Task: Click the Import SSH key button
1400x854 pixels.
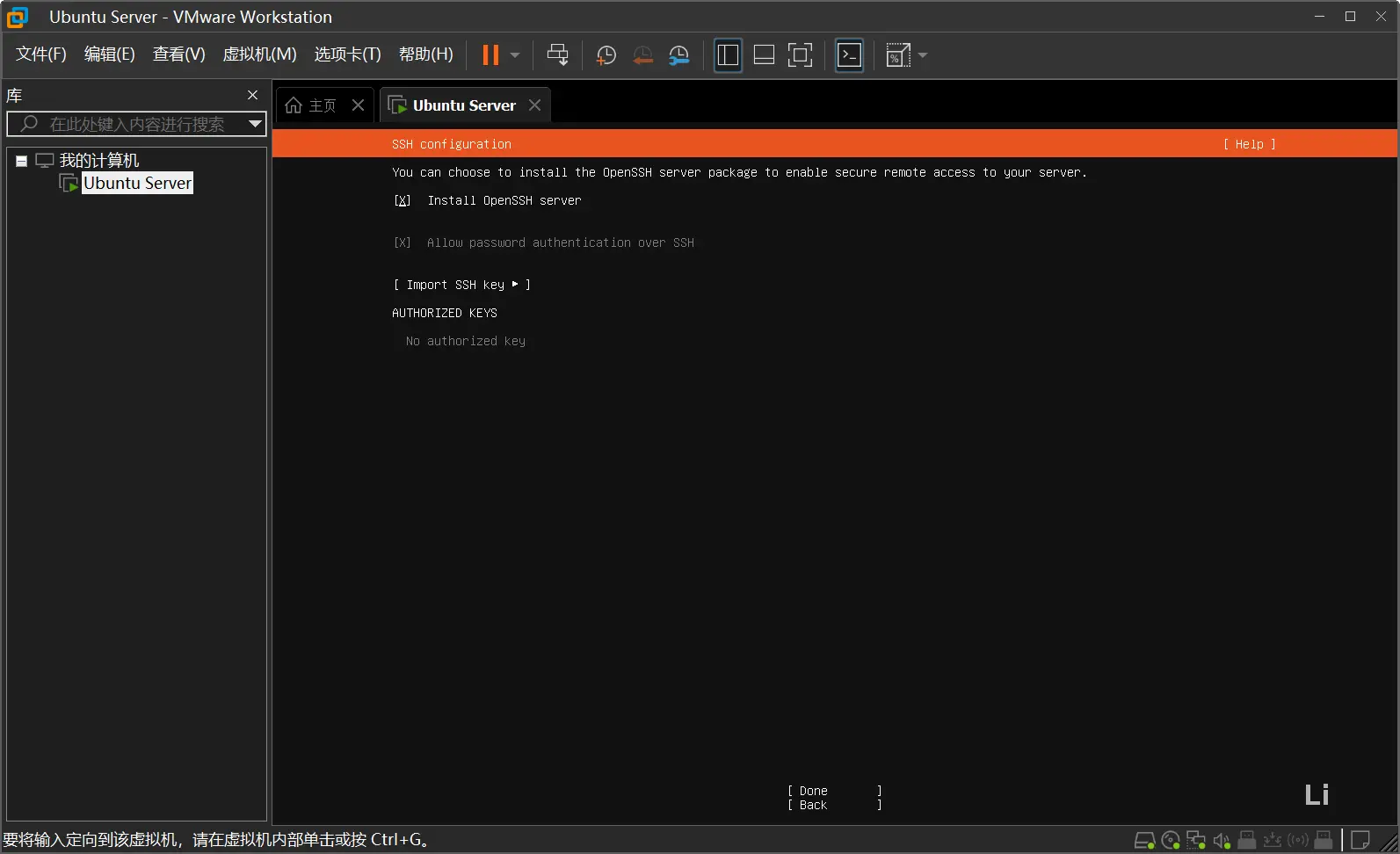Action: coord(461,285)
